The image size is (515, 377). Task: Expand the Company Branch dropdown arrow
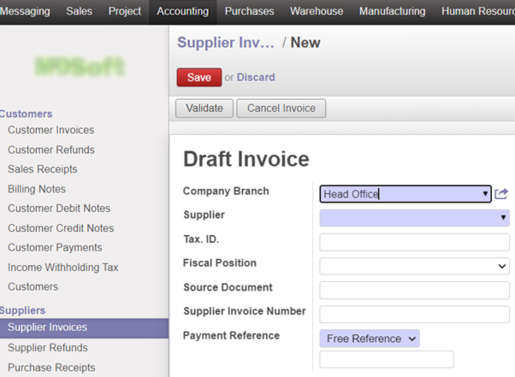485,194
